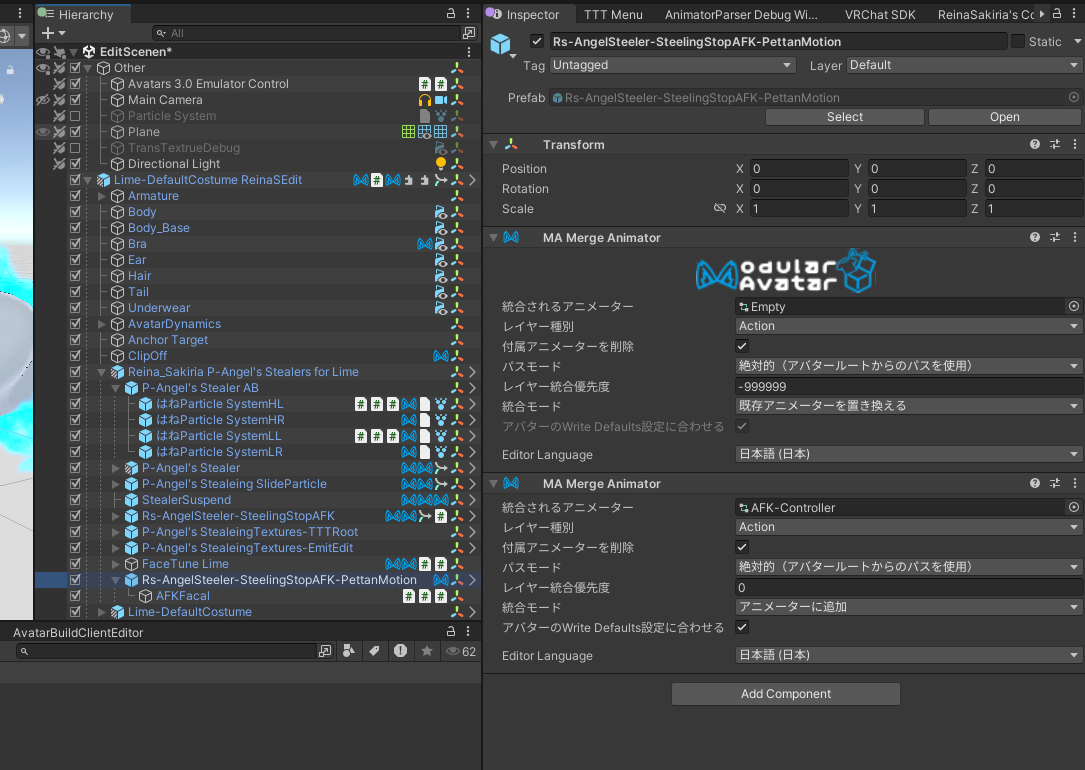Open help for the Transform component
The height and width of the screenshot is (770, 1085).
(x=1034, y=145)
